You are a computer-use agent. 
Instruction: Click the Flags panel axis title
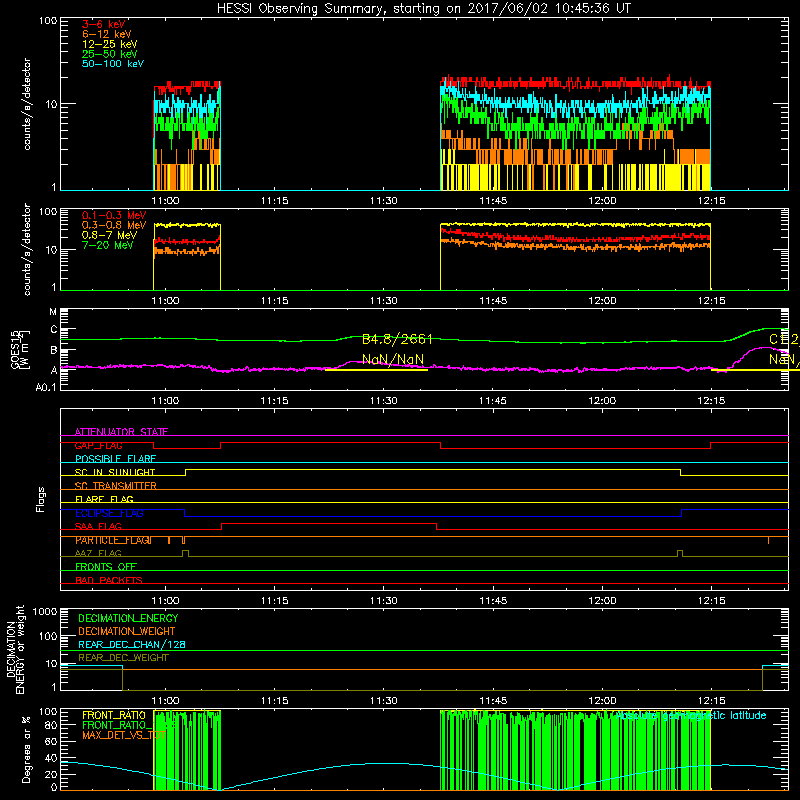[x=41, y=499]
